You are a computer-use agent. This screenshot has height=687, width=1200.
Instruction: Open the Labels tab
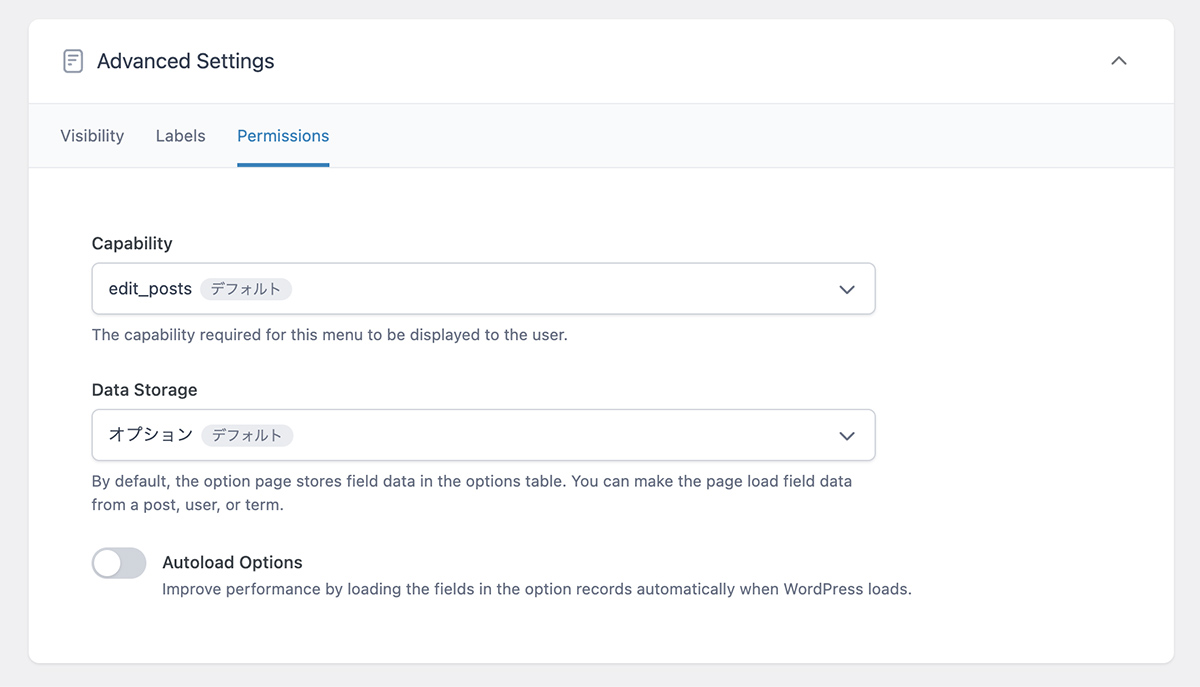pos(180,136)
